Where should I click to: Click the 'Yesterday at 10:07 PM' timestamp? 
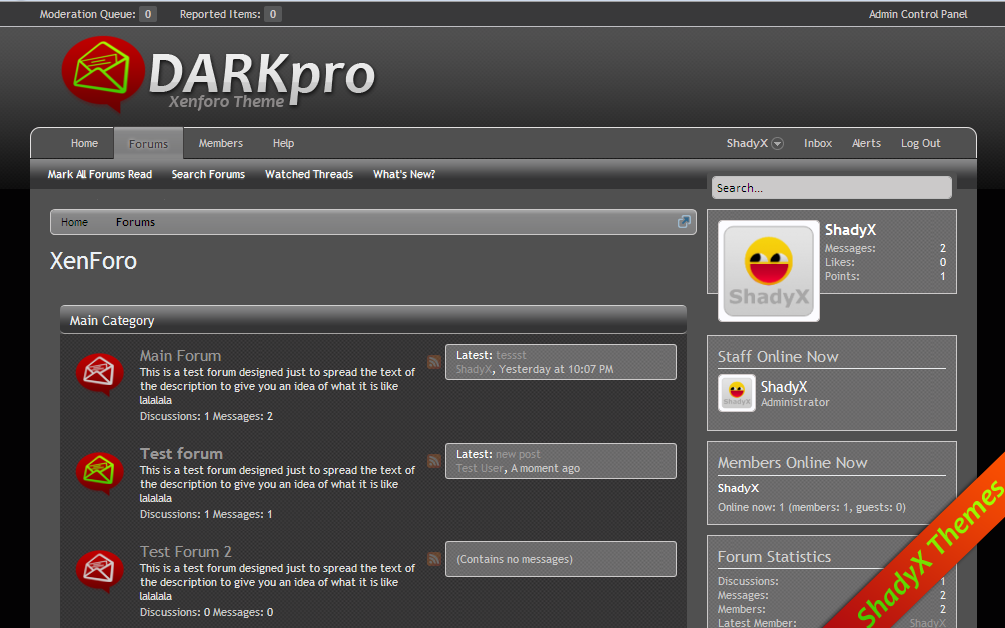556,369
